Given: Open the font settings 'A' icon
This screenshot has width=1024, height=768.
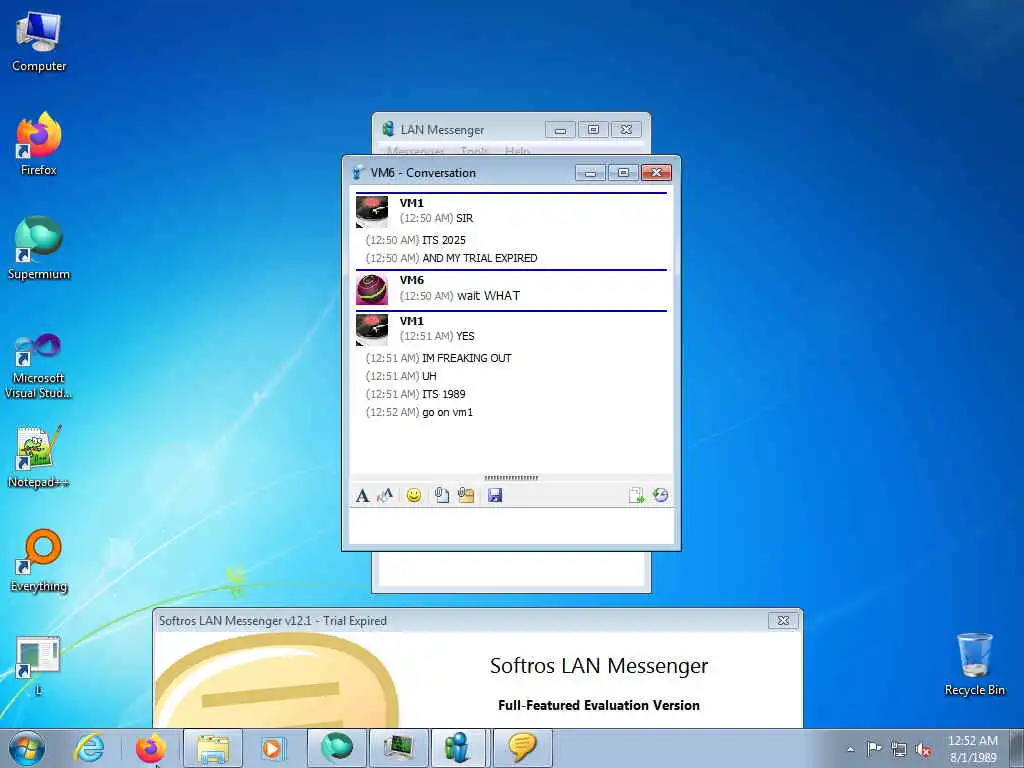Looking at the screenshot, I should (x=362, y=496).
